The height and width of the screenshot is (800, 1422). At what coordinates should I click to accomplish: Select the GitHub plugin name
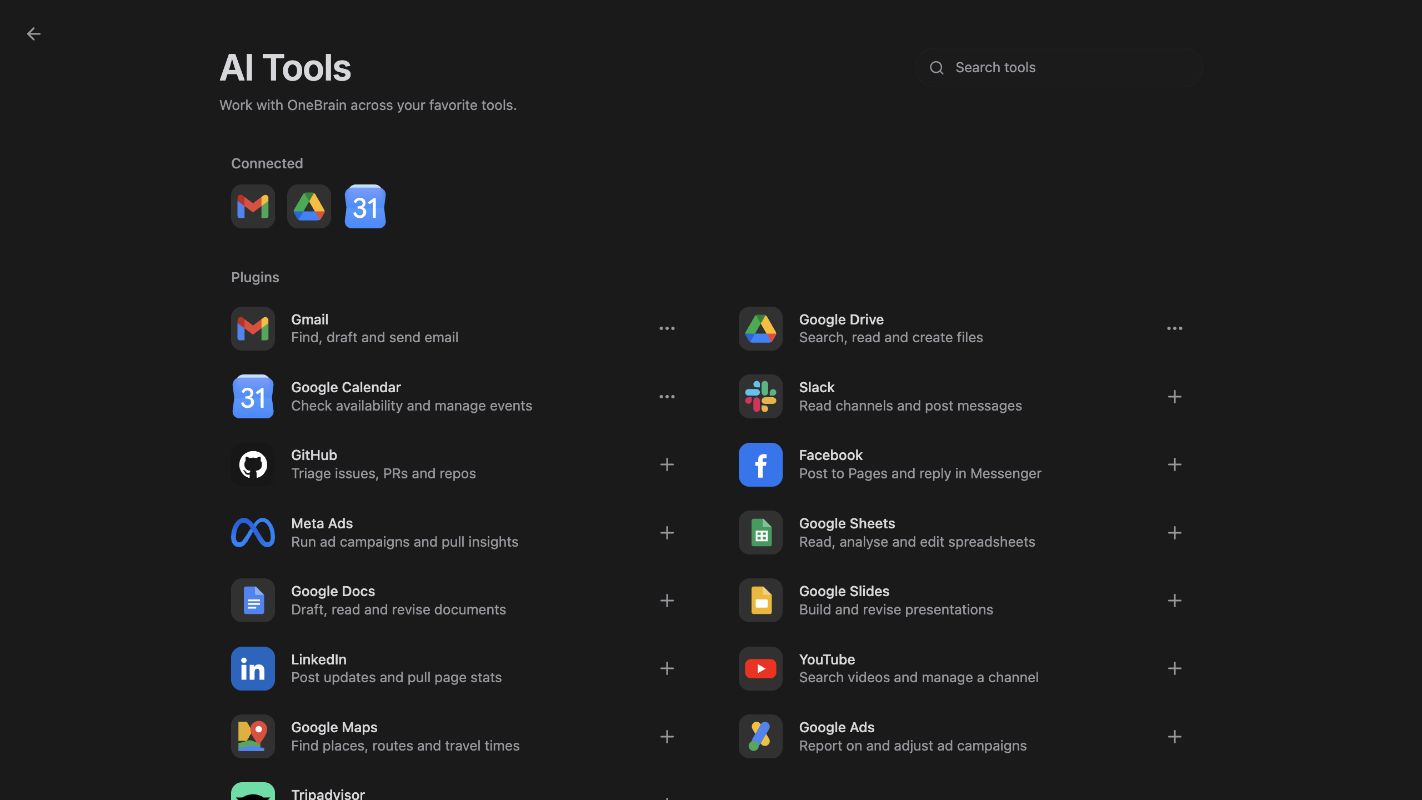[x=314, y=455]
